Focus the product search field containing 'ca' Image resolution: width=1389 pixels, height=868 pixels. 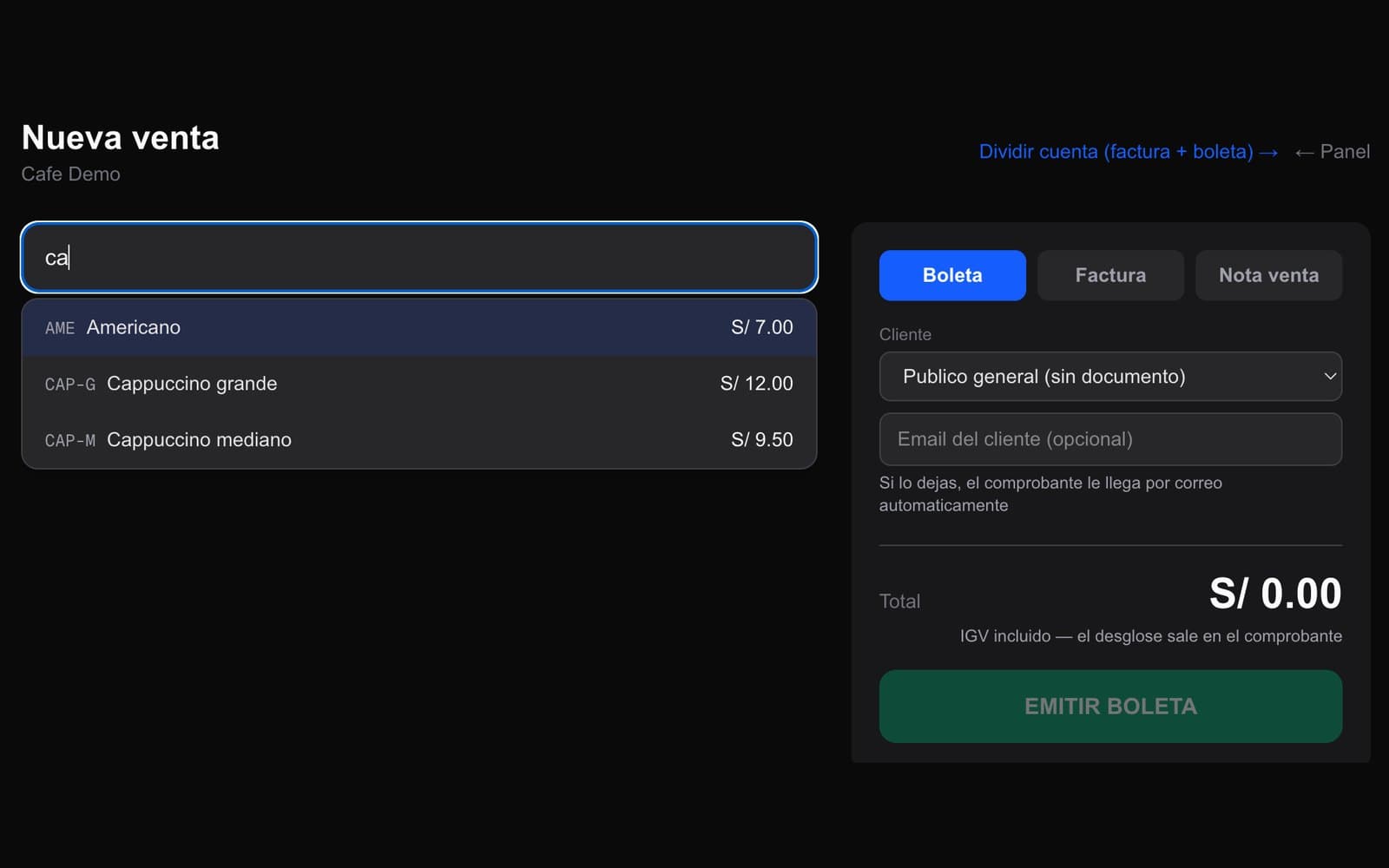click(419, 257)
